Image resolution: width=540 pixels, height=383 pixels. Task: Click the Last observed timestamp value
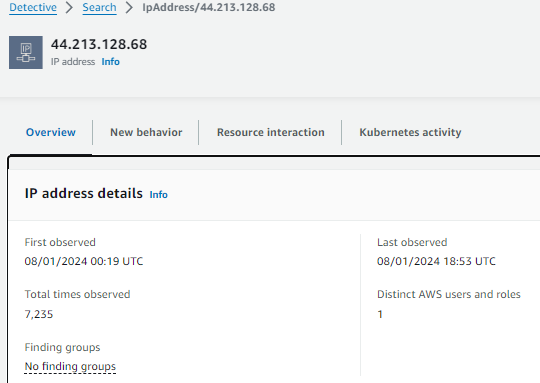[x=436, y=261]
